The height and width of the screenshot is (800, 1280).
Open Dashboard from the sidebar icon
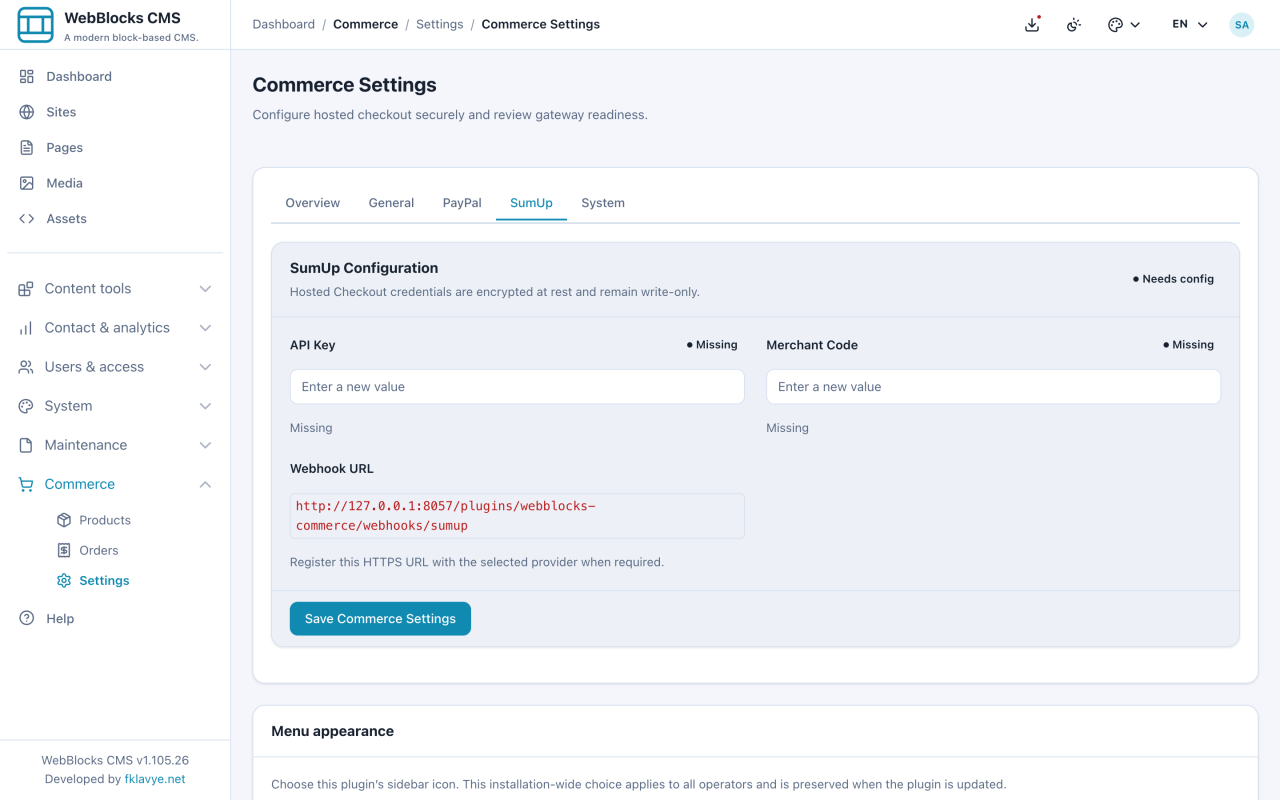click(x=27, y=76)
